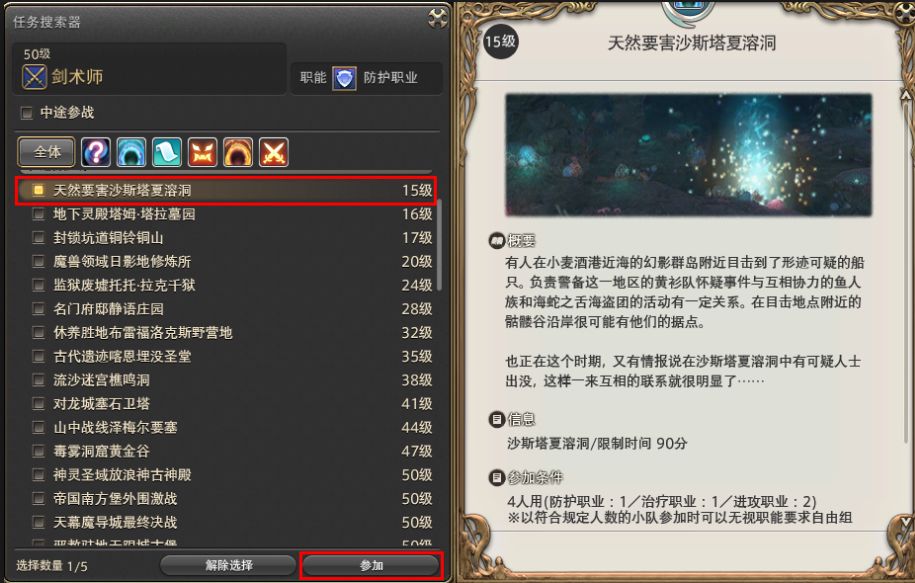The image size is (915, 583).
Task: Select the 全体 category tab
Action: 47,152
